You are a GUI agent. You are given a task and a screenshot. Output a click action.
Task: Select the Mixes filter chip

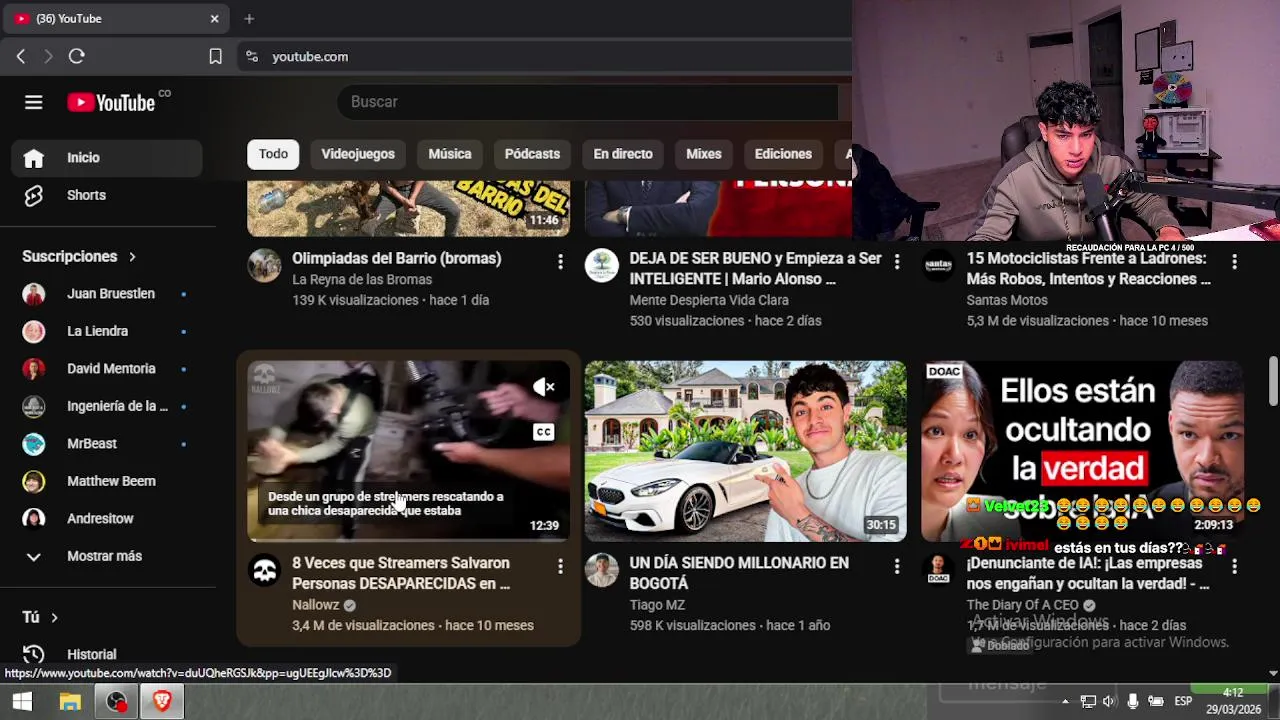(704, 154)
